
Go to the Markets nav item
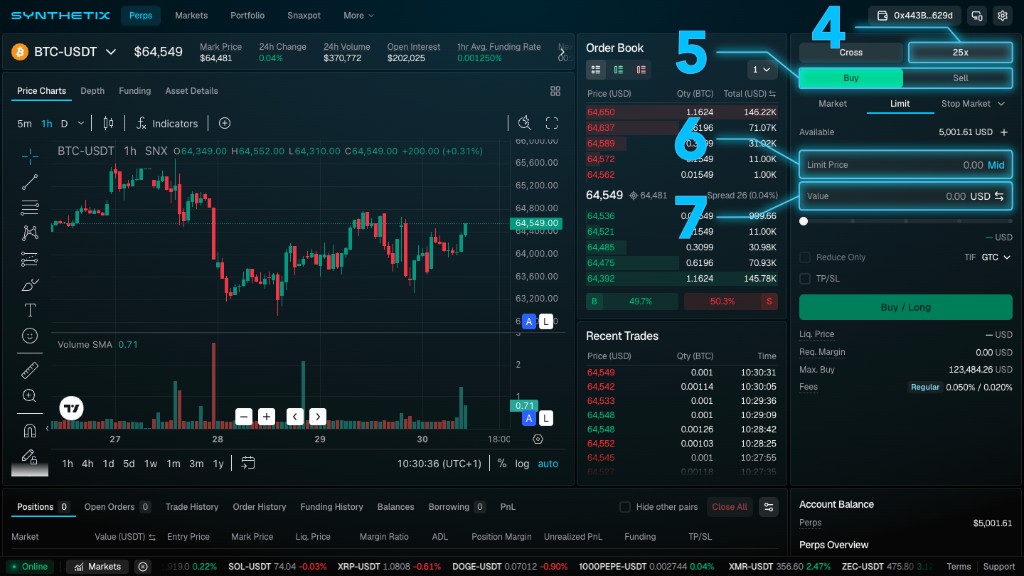(191, 16)
